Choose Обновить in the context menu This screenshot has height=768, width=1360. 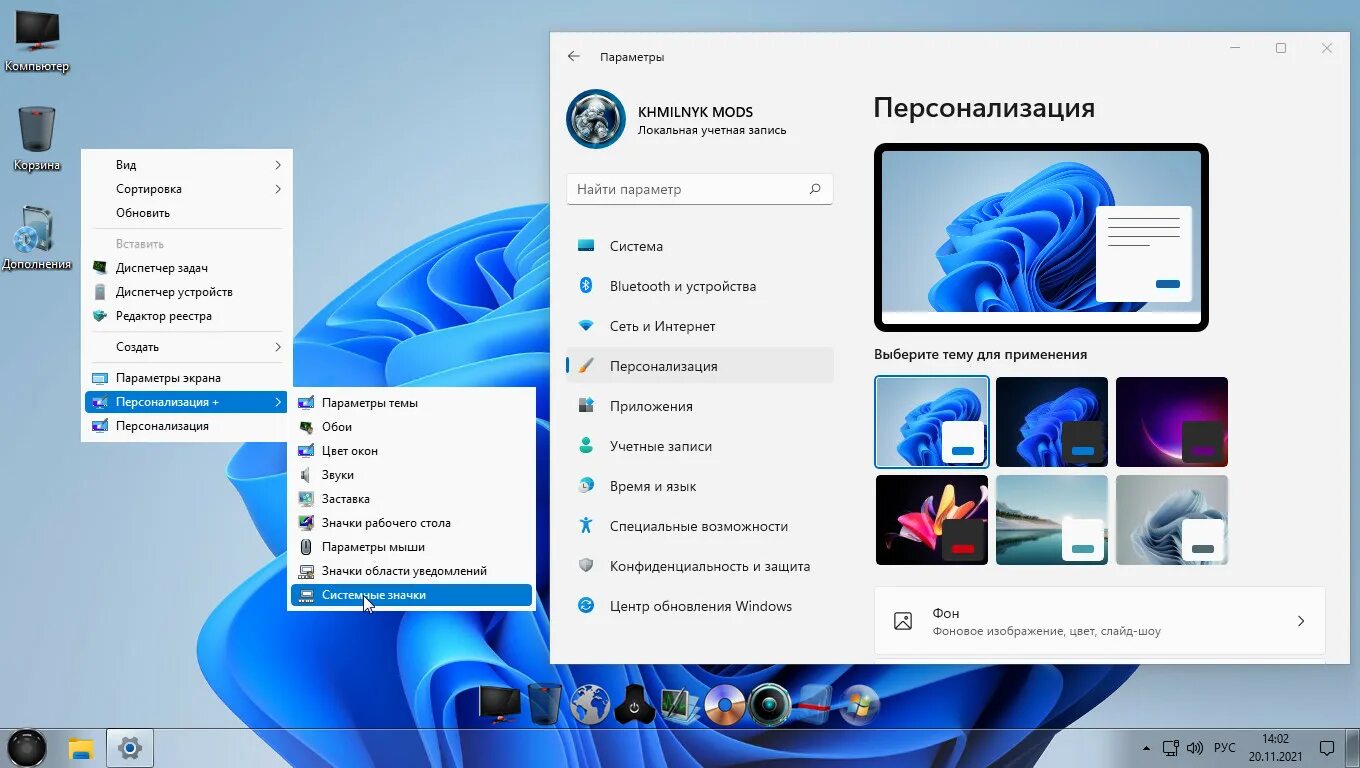click(187, 213)
